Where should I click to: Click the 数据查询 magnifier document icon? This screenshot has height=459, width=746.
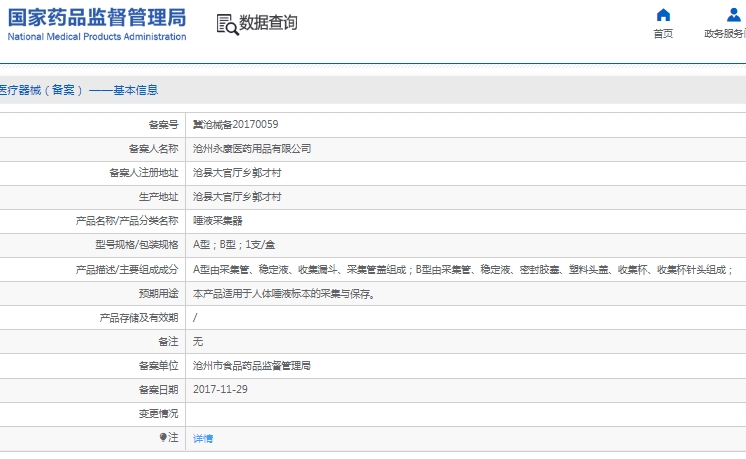pyautogui.click(x=227, y=25)
